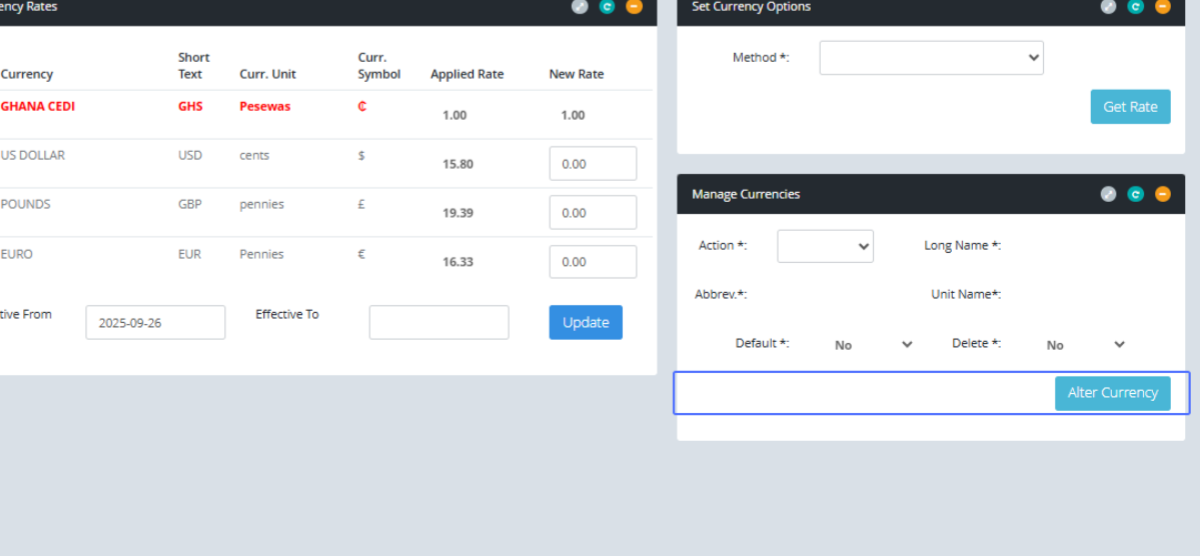Refresh the Currency Rates panel
Screen dimensions: 1200x556
click(607, 6)
